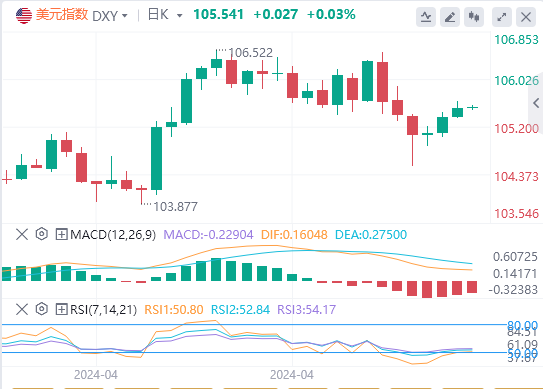This screenshot has height=389, width=543.
Task: Collapse the side panel arrow at right edge
Action: [536, 103]
